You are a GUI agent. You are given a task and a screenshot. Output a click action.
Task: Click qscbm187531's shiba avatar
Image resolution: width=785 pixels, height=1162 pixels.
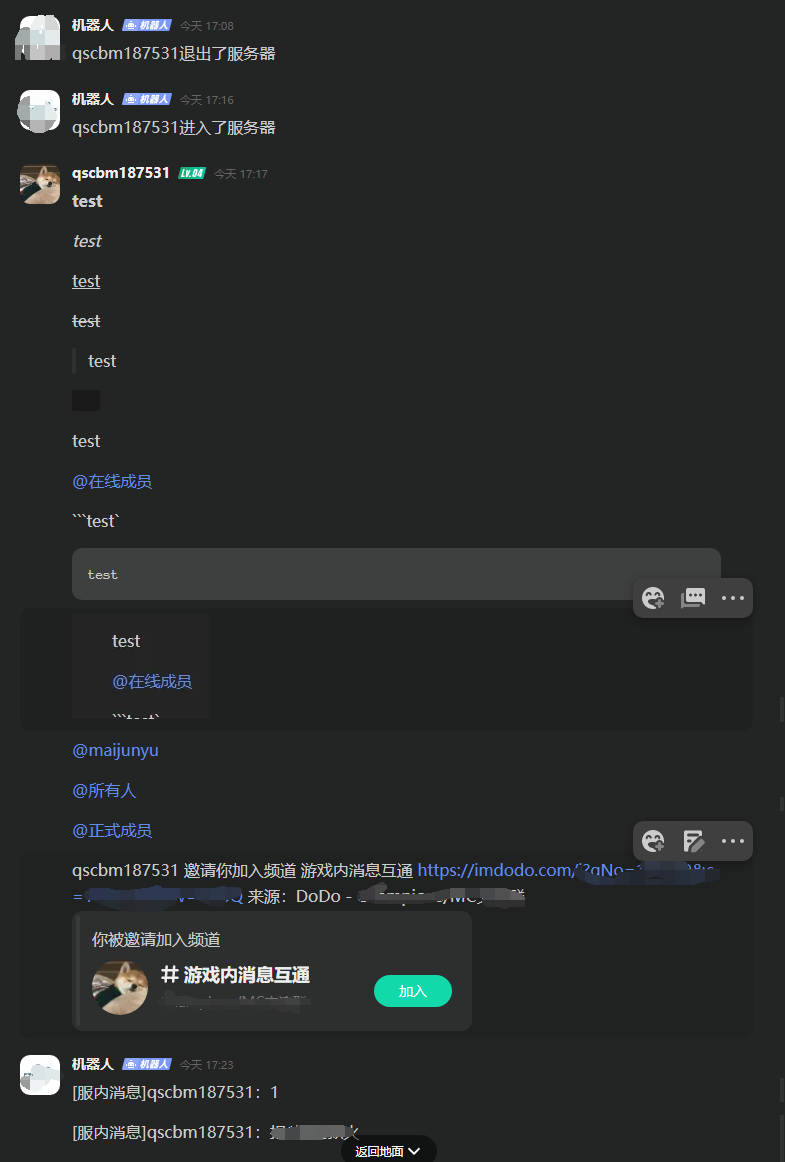tap(40, 185)
